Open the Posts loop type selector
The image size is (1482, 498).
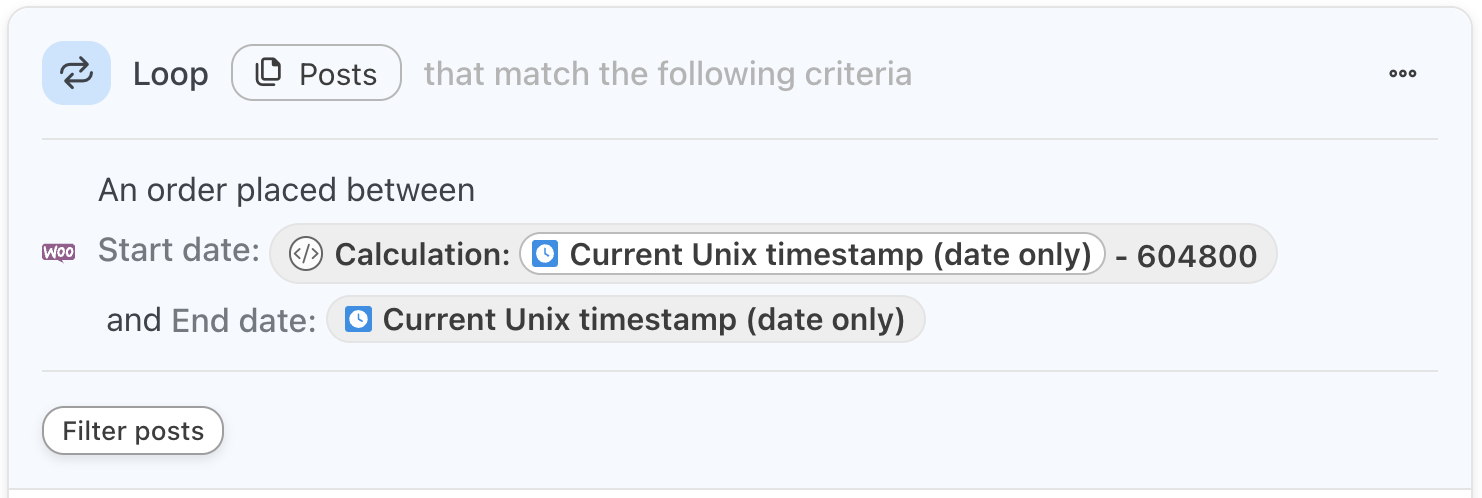[316, 73]
